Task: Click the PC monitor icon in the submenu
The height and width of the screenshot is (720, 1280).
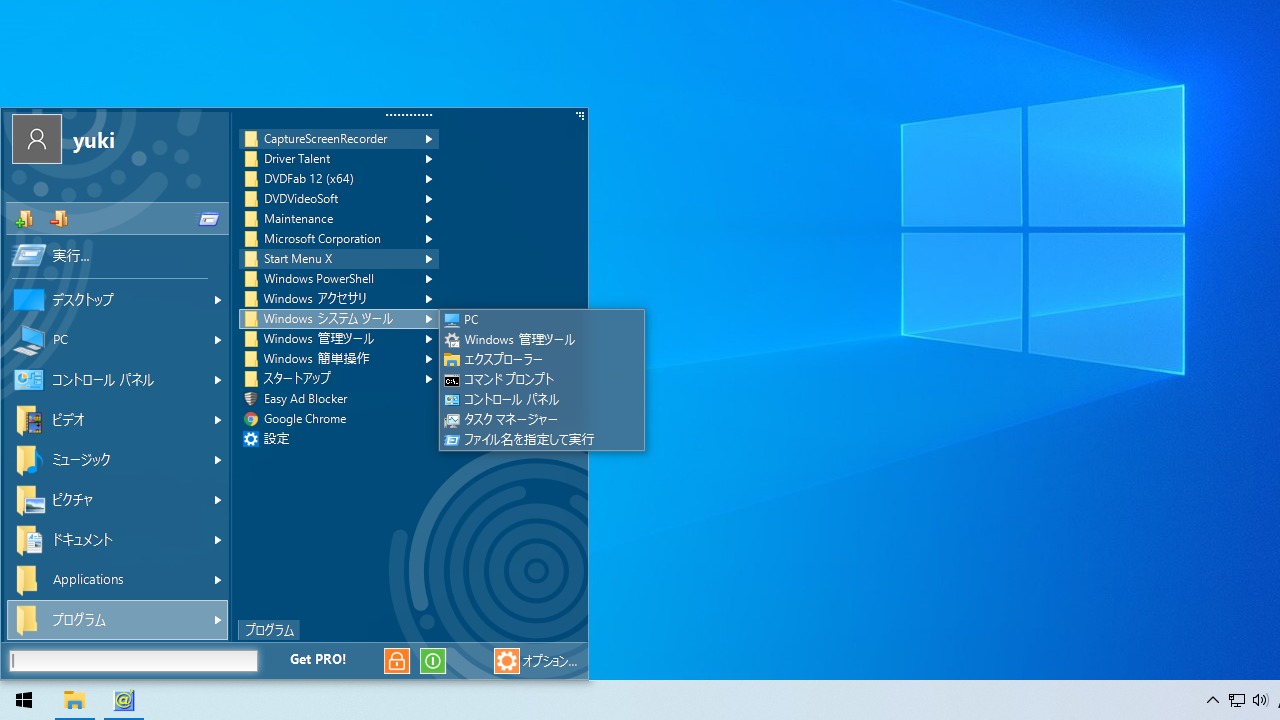Action: (452, 320)
